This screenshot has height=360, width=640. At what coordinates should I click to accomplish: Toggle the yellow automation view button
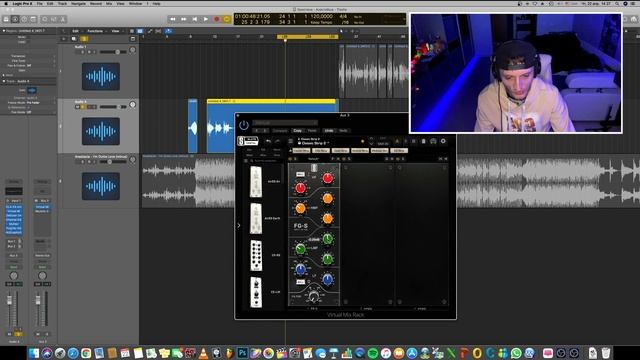point(84,39)
